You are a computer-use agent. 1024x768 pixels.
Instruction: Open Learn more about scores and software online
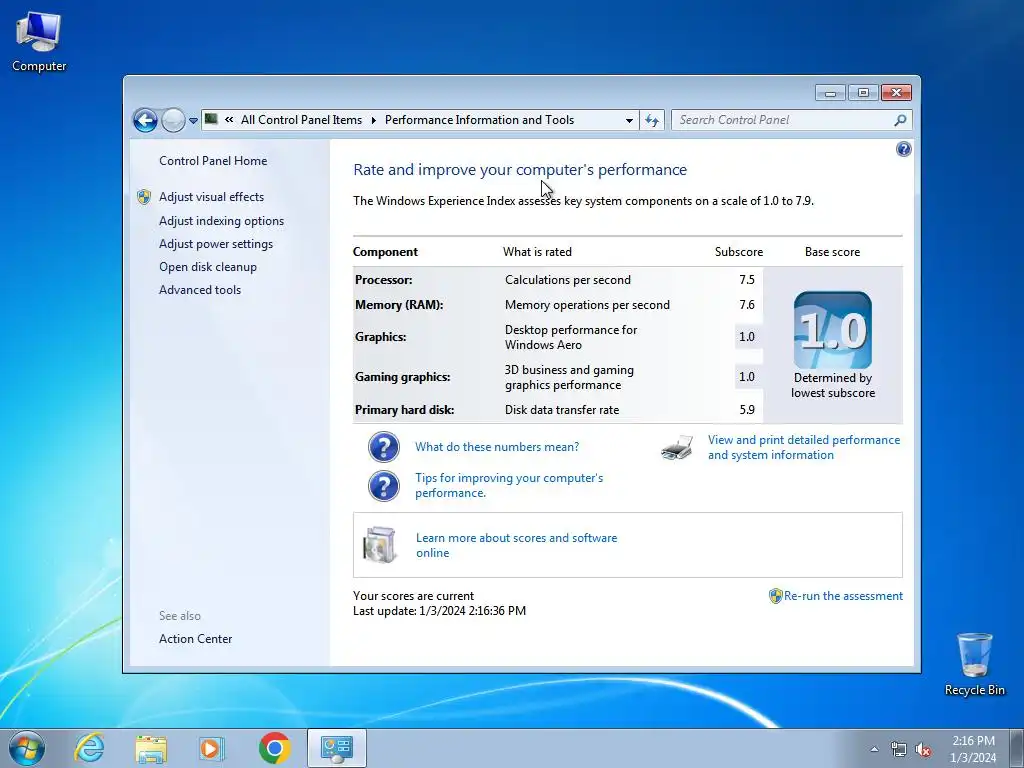click(517, 545)
